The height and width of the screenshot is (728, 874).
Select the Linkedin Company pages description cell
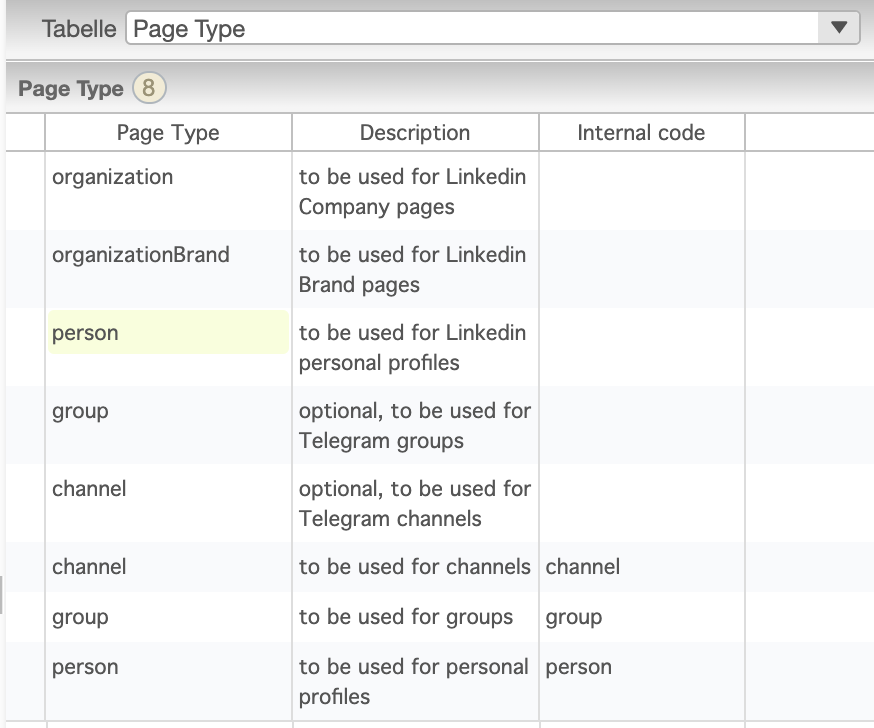pyautogui.click(x=412, y=192)
